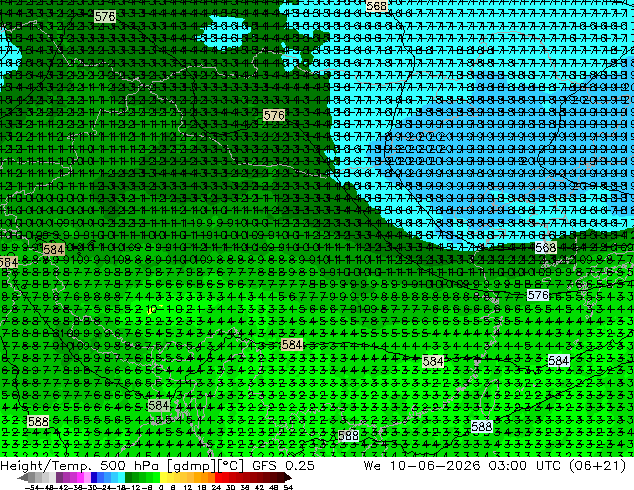Click the 576 contour label at the right side
This screenshot has width=634, height=490.
[538, 295]
